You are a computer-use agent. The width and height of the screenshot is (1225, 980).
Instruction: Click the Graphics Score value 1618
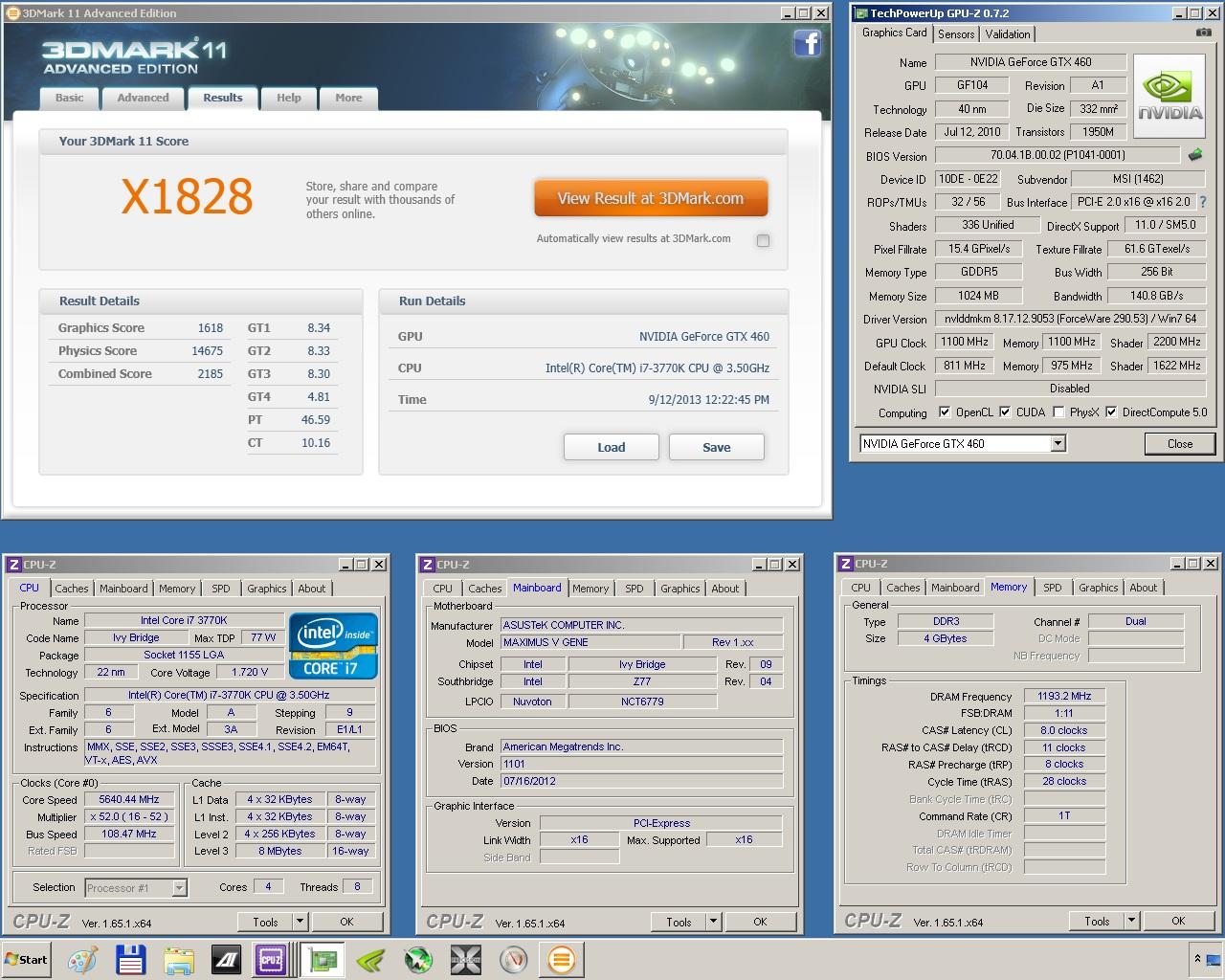point(210,327)
